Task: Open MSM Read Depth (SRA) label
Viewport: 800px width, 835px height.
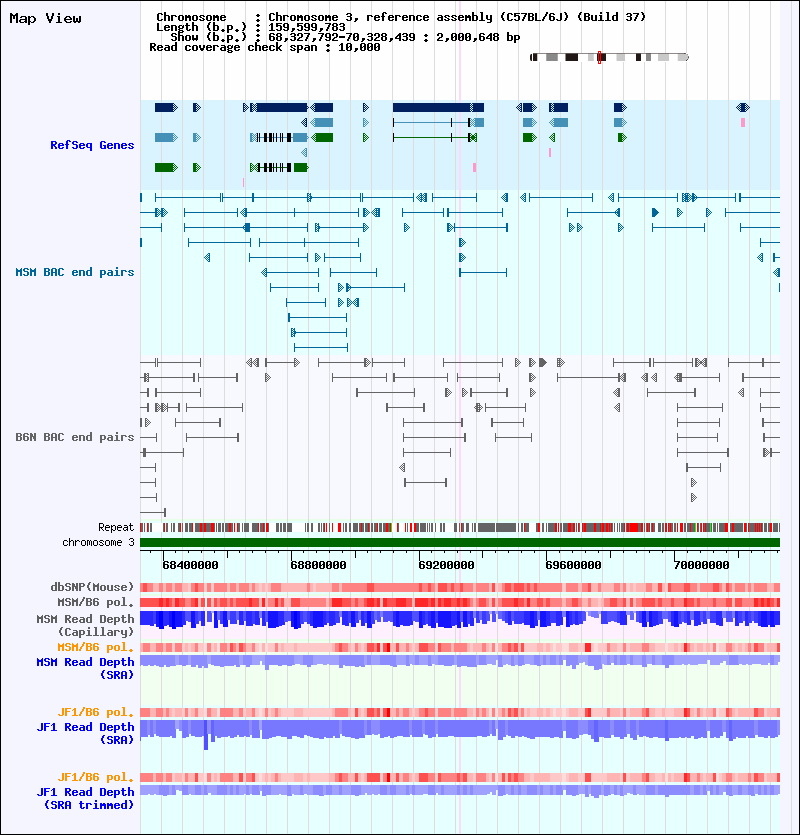Action: point(85,668)
